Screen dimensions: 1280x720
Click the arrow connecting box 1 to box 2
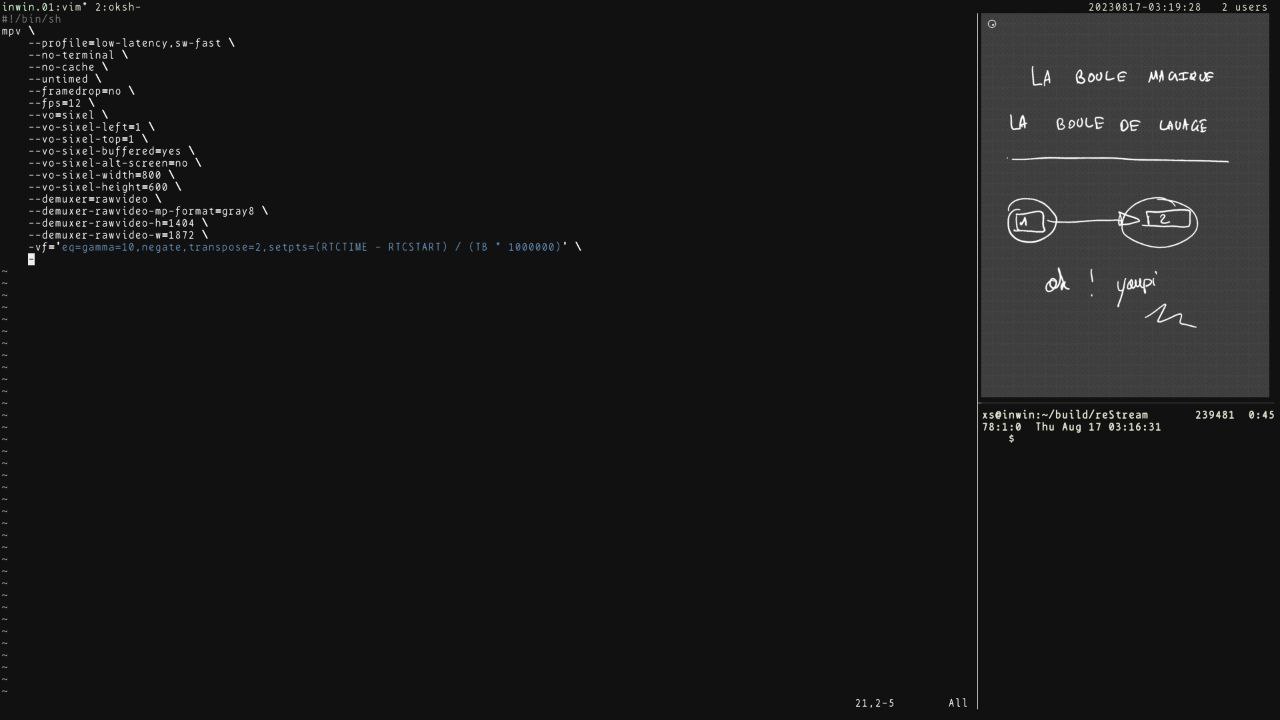point(1090,221)
